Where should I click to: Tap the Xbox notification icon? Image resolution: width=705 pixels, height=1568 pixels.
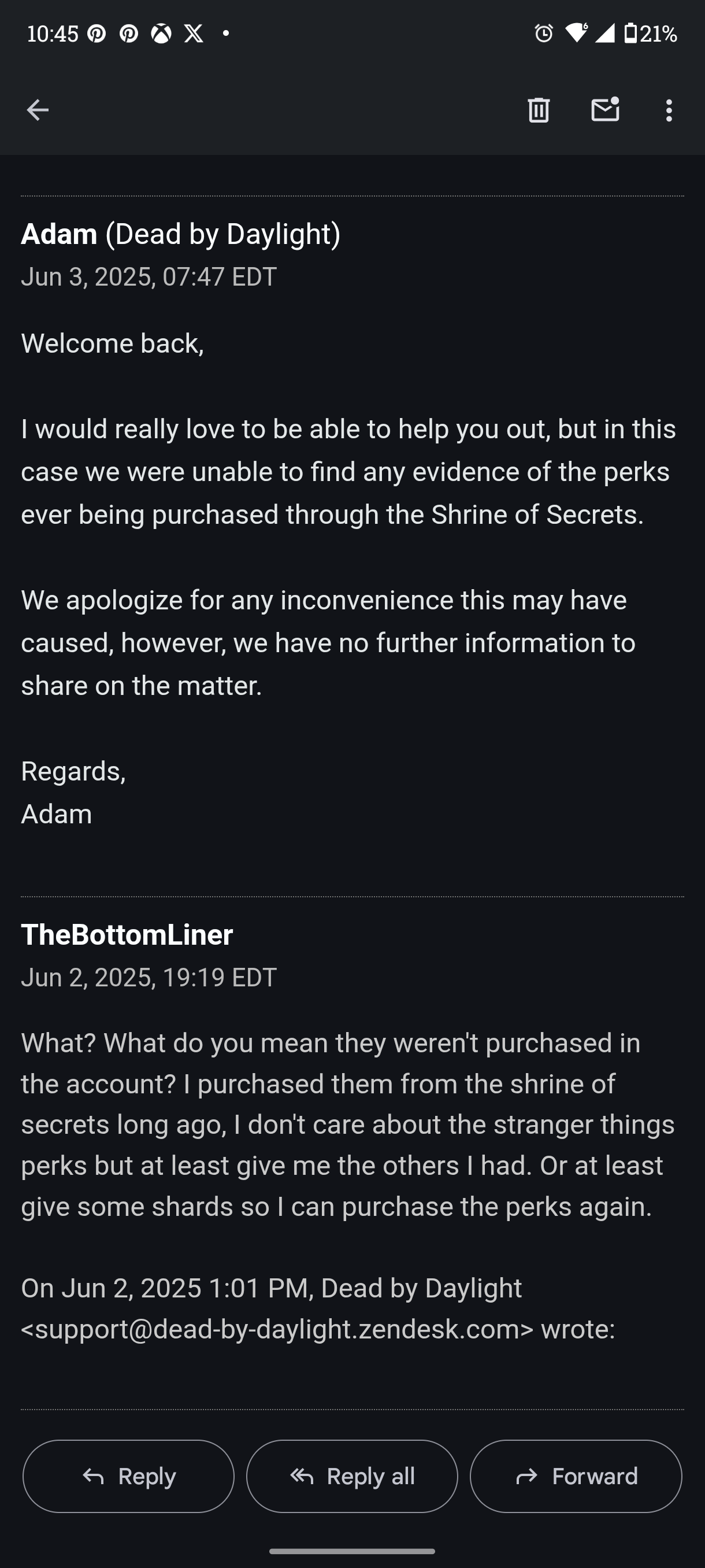point(161,34)
